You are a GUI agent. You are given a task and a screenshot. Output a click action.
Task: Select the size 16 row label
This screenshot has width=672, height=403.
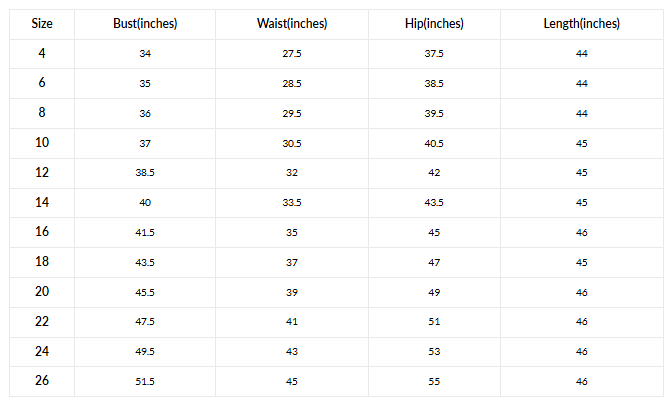41,232
